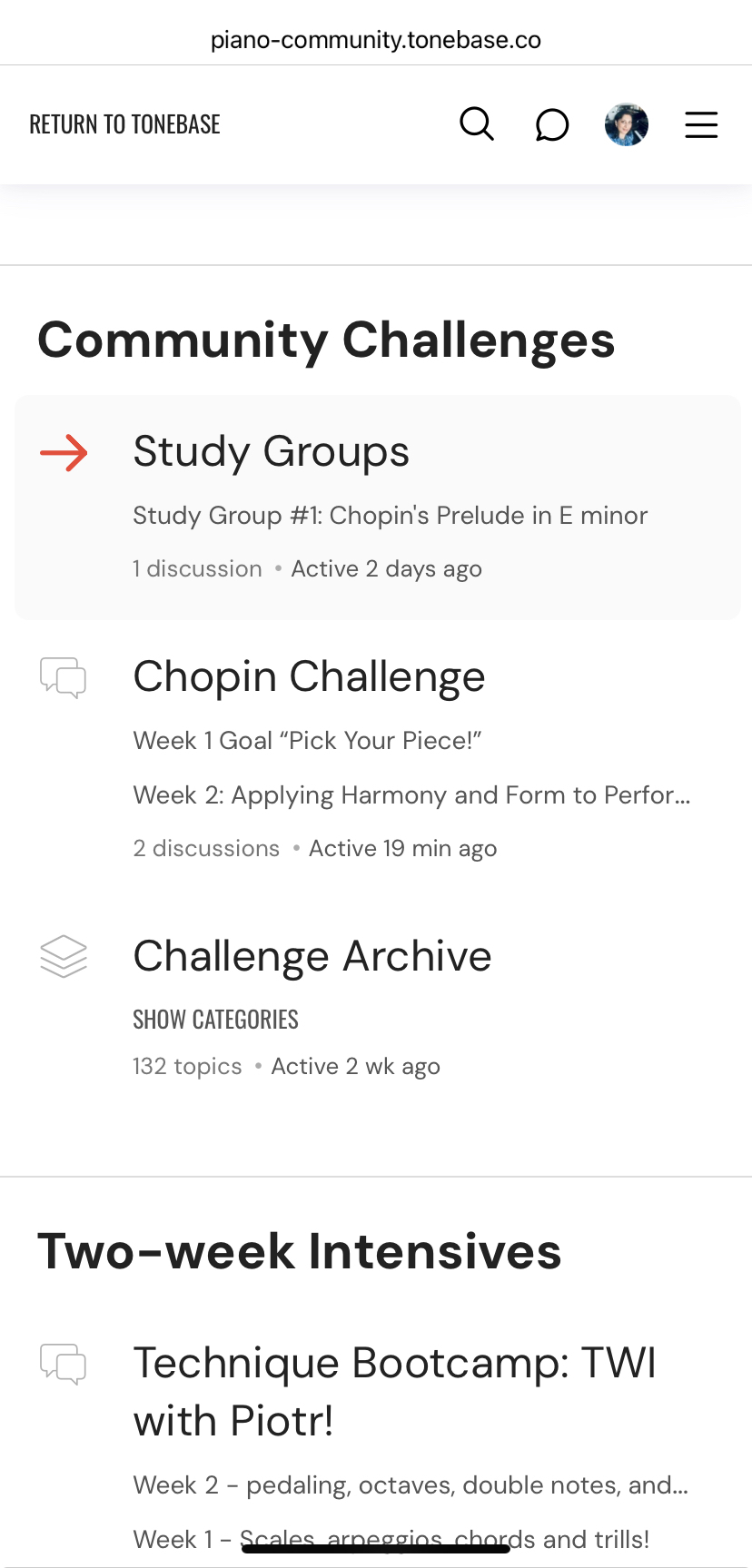Open the Study Groups category
Viewport: 752px width, 1568px height.
(272, 451)
